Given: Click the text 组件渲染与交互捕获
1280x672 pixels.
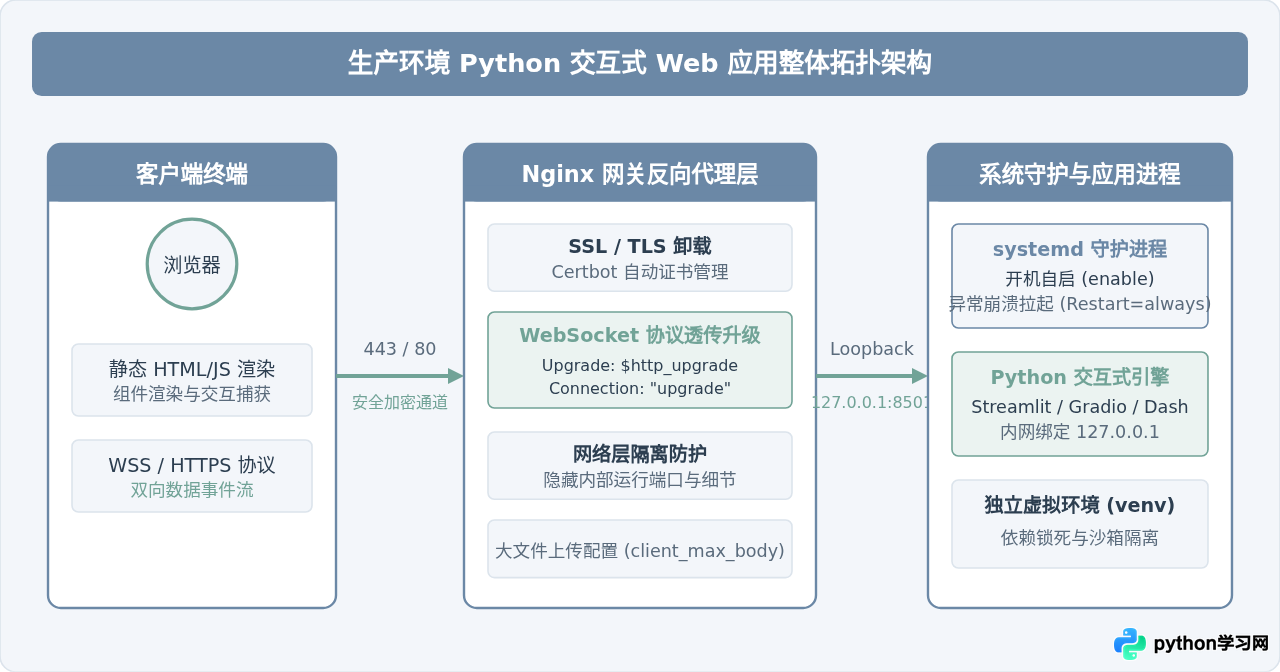Looking at the screenshot, I should 192,394.
